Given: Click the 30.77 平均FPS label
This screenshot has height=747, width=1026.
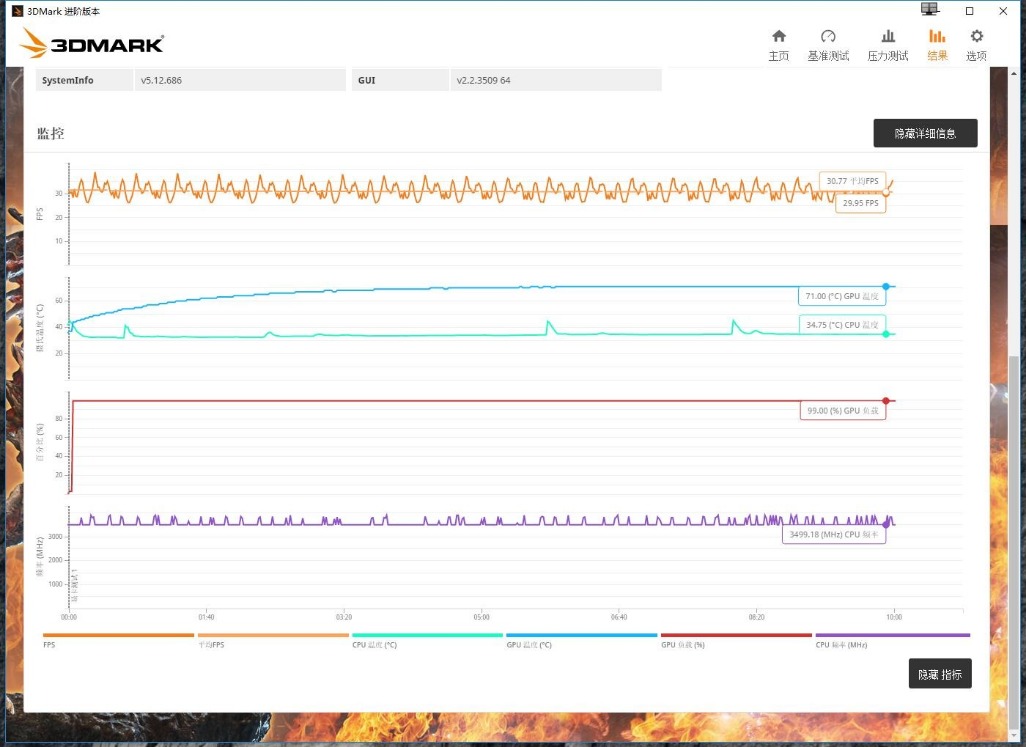Looking at the screenshot, I should click(x=850, y=180).
